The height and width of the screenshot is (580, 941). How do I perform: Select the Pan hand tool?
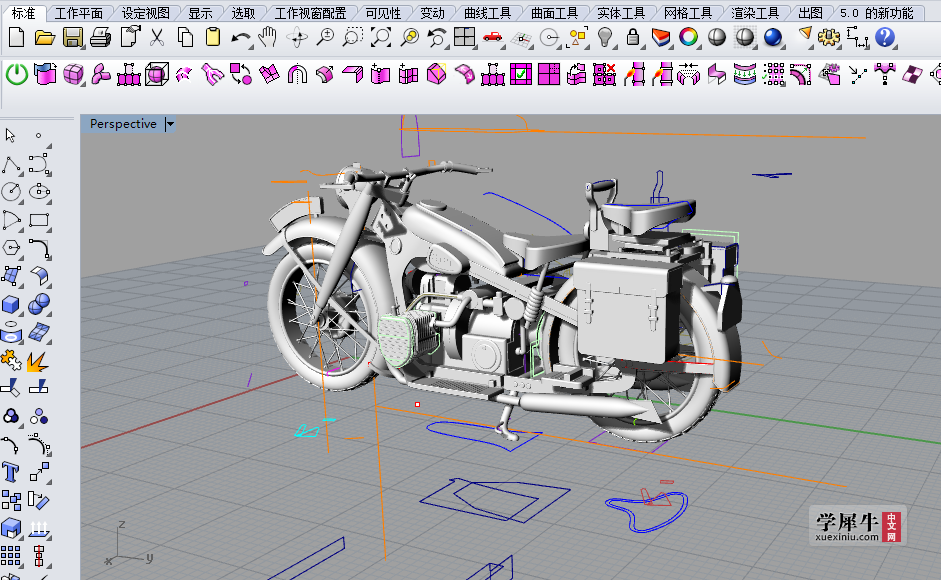(x=268, y=38)
